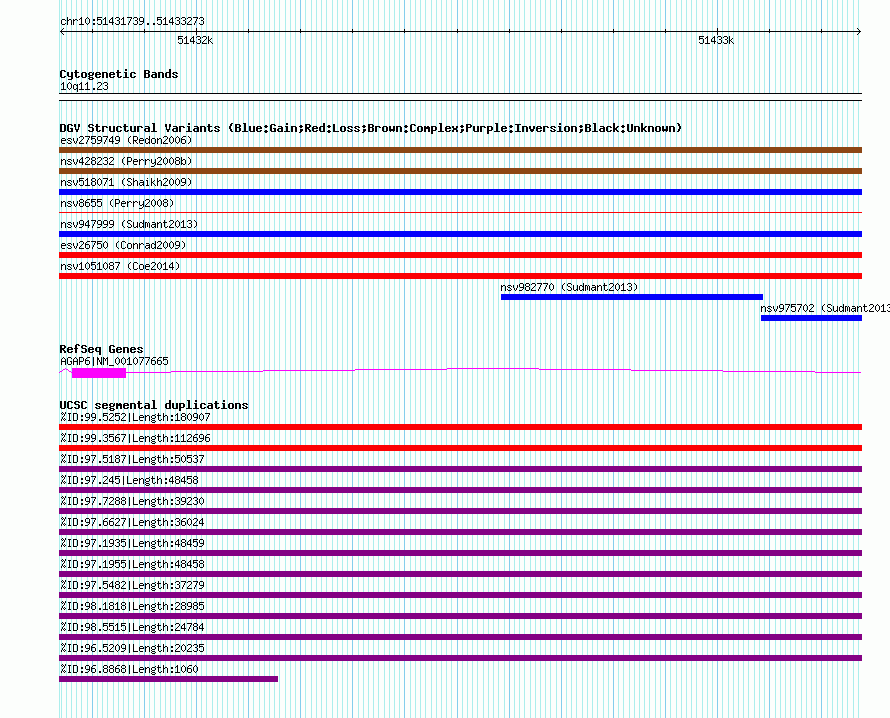Click the %ID:96.8868|Length:1060 label

(129, 669)
